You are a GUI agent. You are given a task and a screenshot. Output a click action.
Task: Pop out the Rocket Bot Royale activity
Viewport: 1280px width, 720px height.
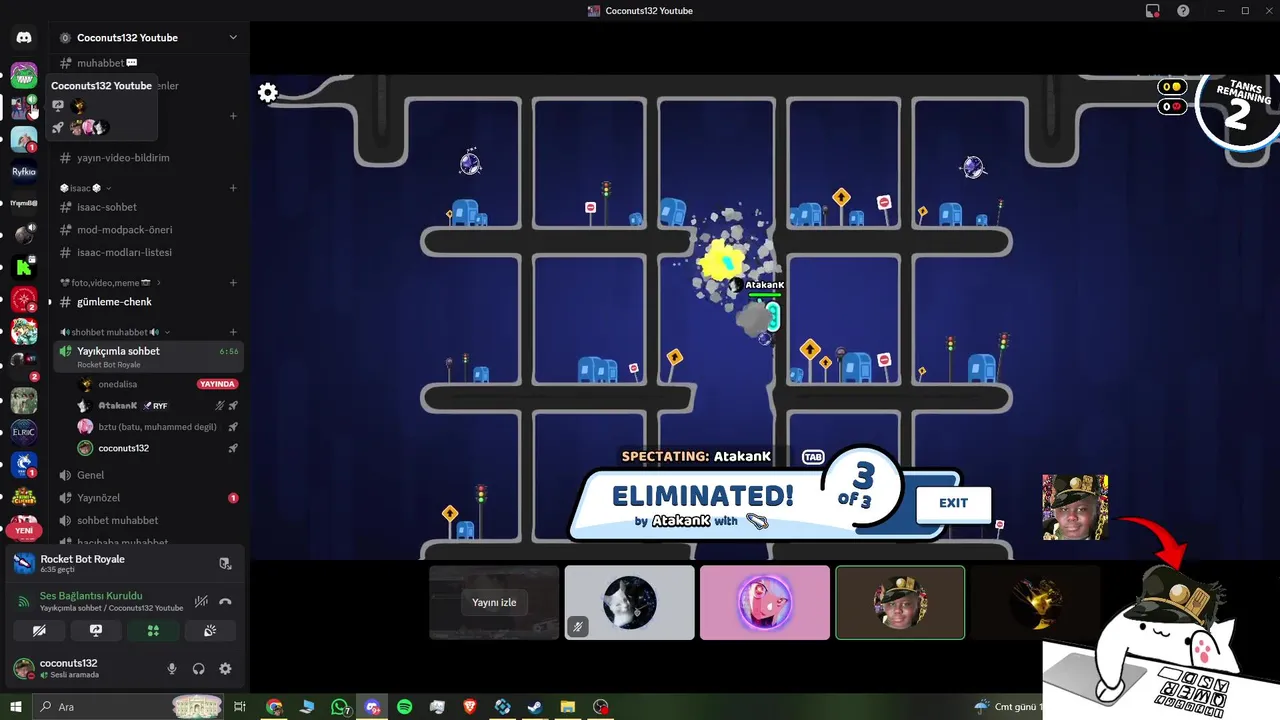point(225,563)
